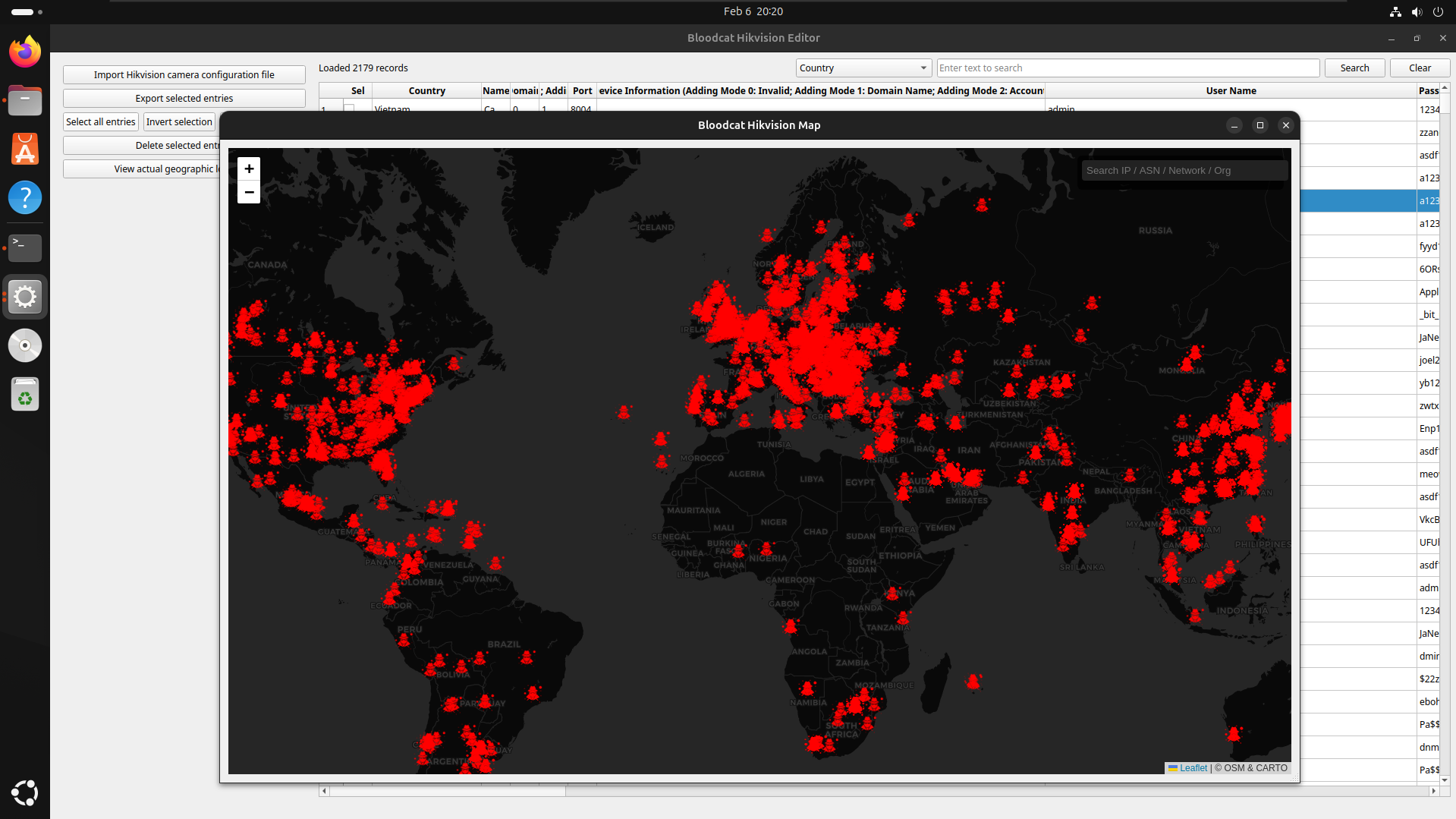
Task: Open the system power menu
Action: click(1438, 11)
